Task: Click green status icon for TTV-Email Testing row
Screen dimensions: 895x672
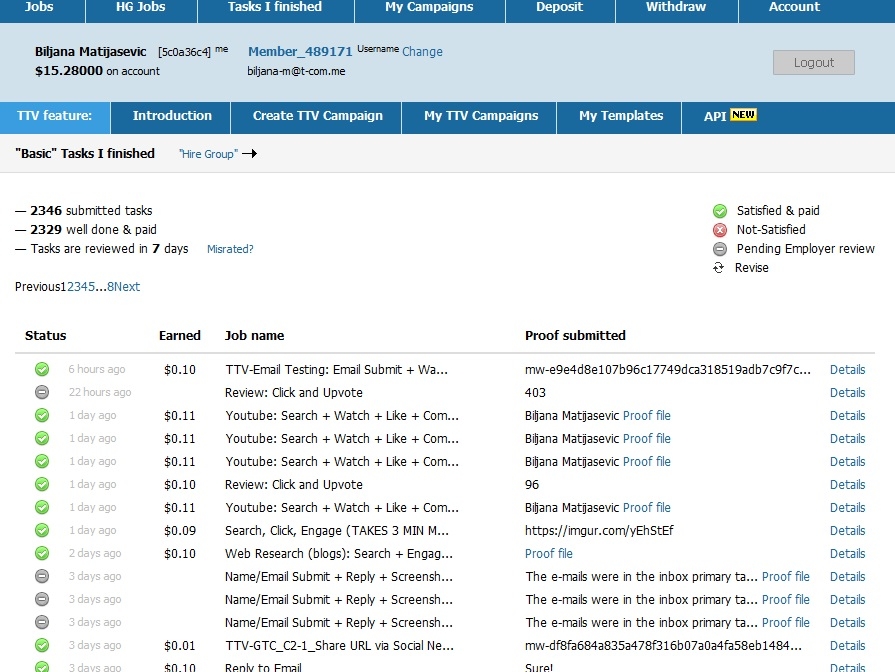Action: 42,369
